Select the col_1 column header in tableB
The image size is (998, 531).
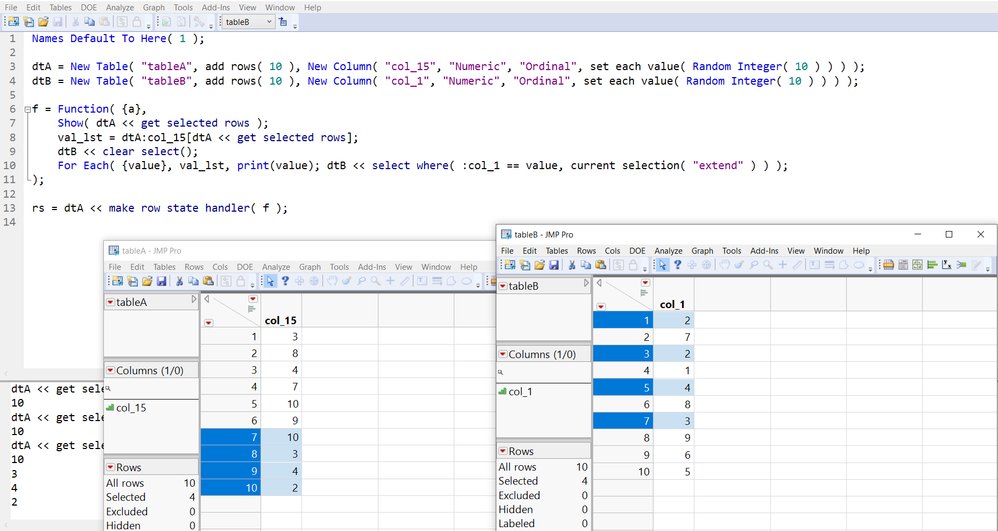(x=670, y=304)
